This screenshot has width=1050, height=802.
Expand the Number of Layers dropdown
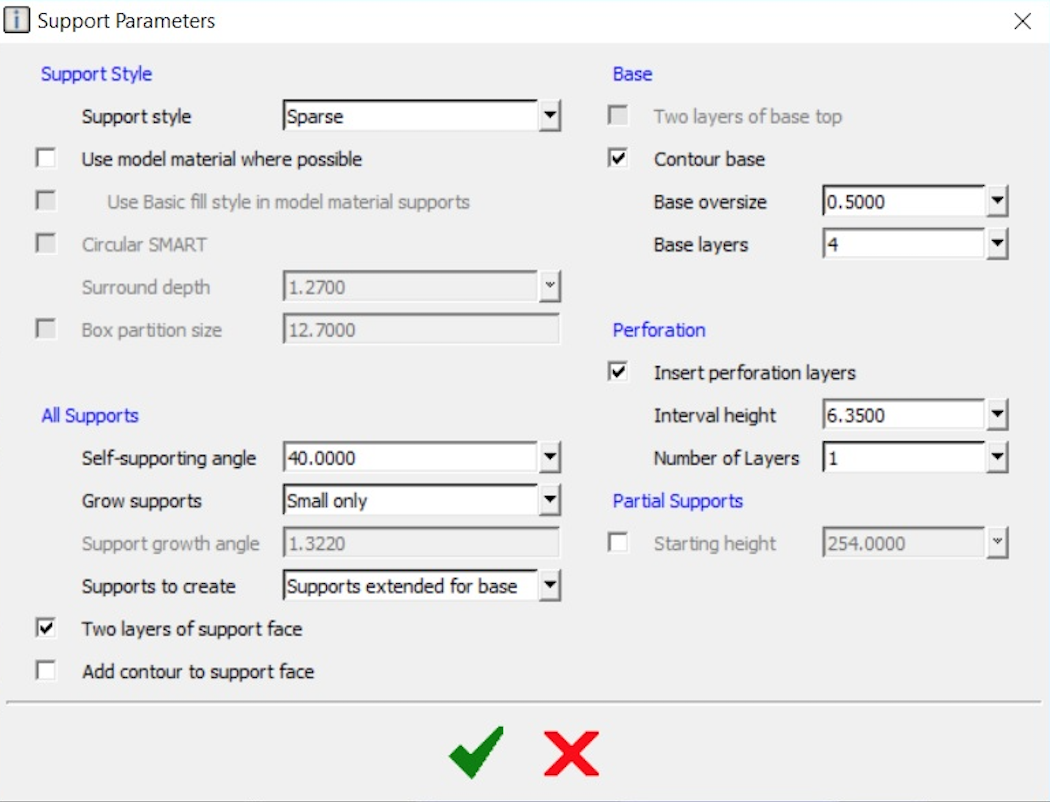[x=997, y=459]
